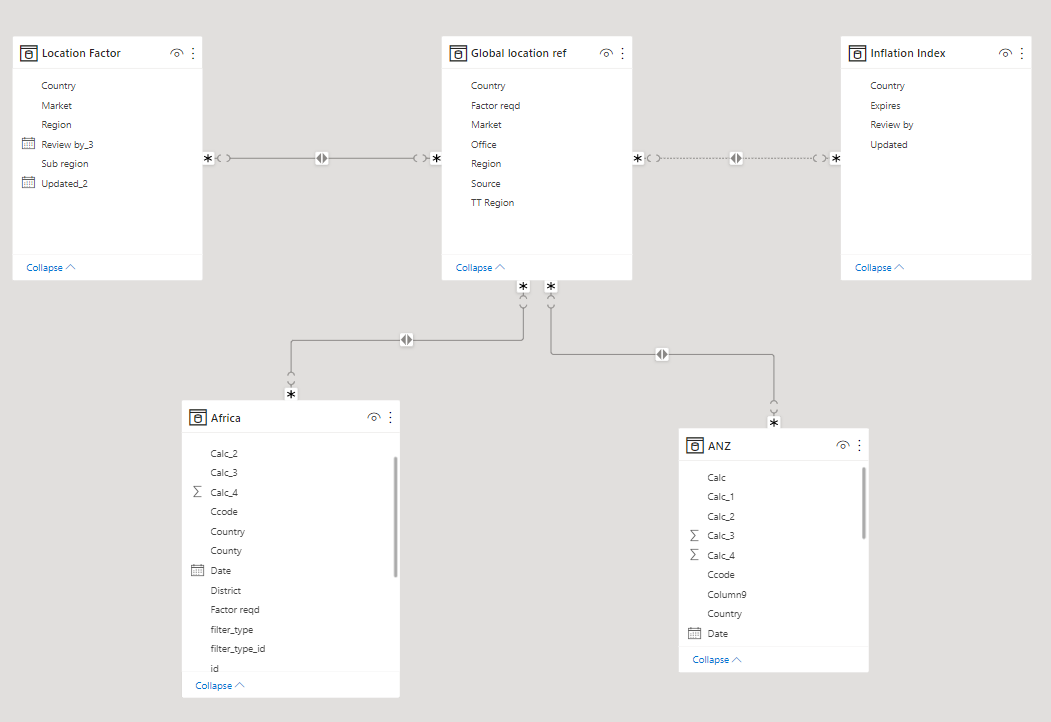Open more options for ANZ table

coord(859,446)
